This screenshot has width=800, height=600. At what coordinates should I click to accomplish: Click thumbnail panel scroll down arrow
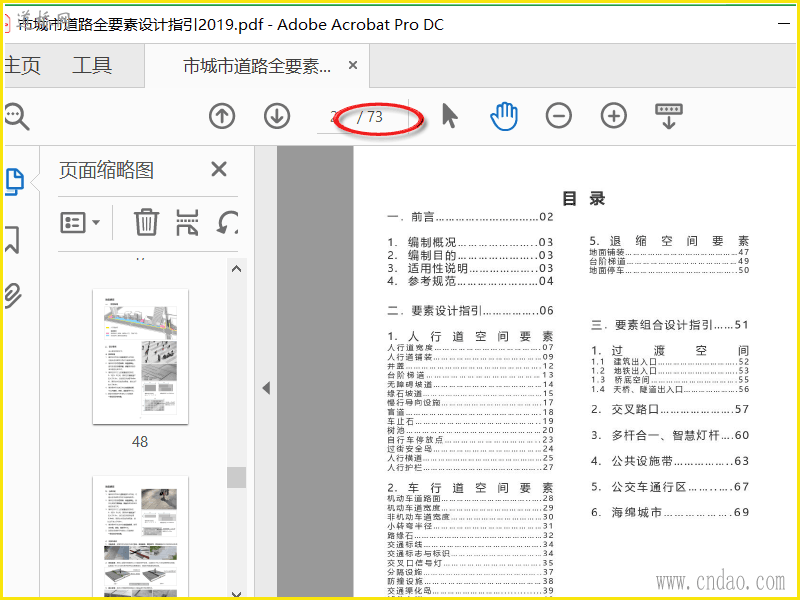click(x=236, y=594)
